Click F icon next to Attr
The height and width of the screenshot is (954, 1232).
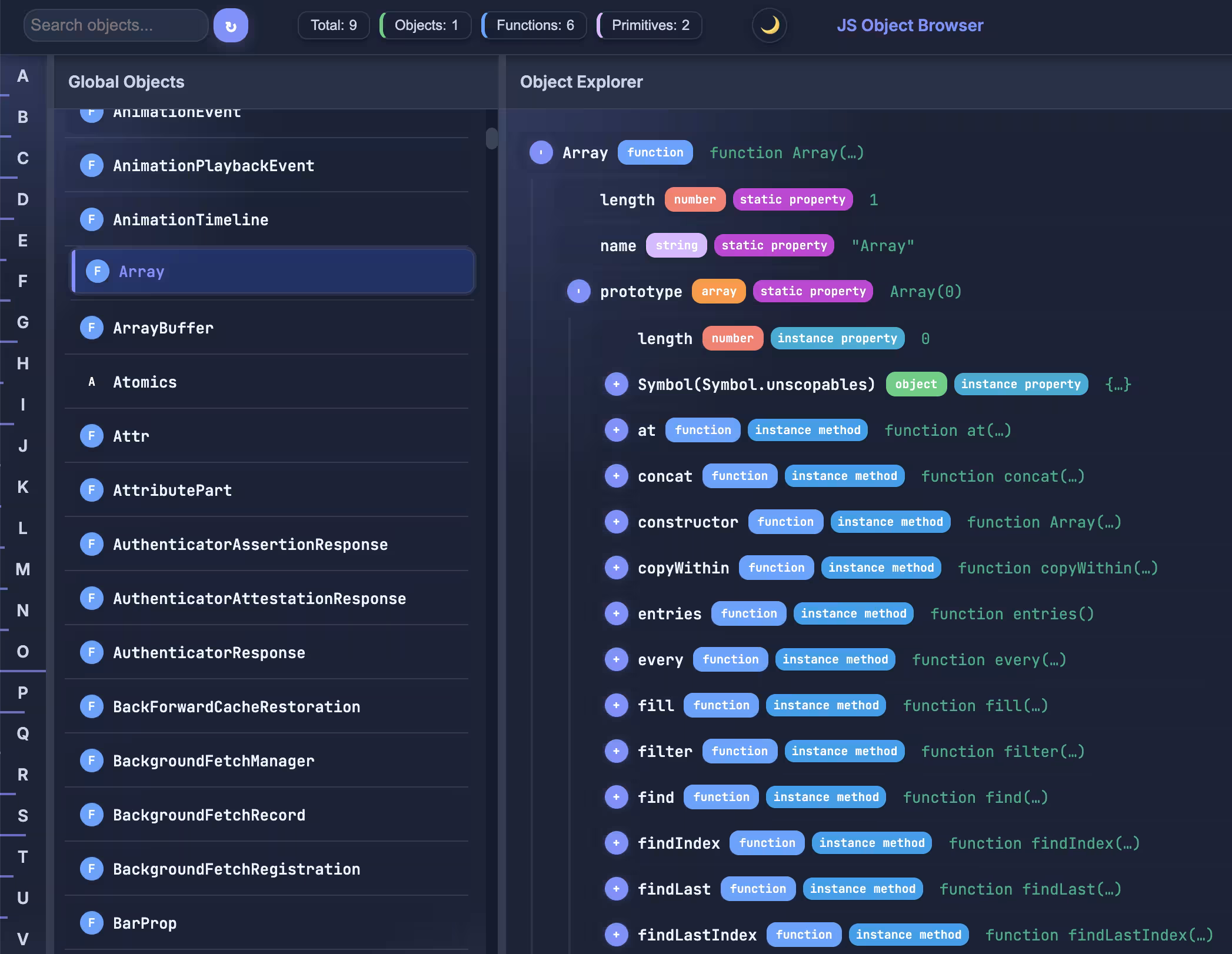pyautogui.click(x=91, y=436)
